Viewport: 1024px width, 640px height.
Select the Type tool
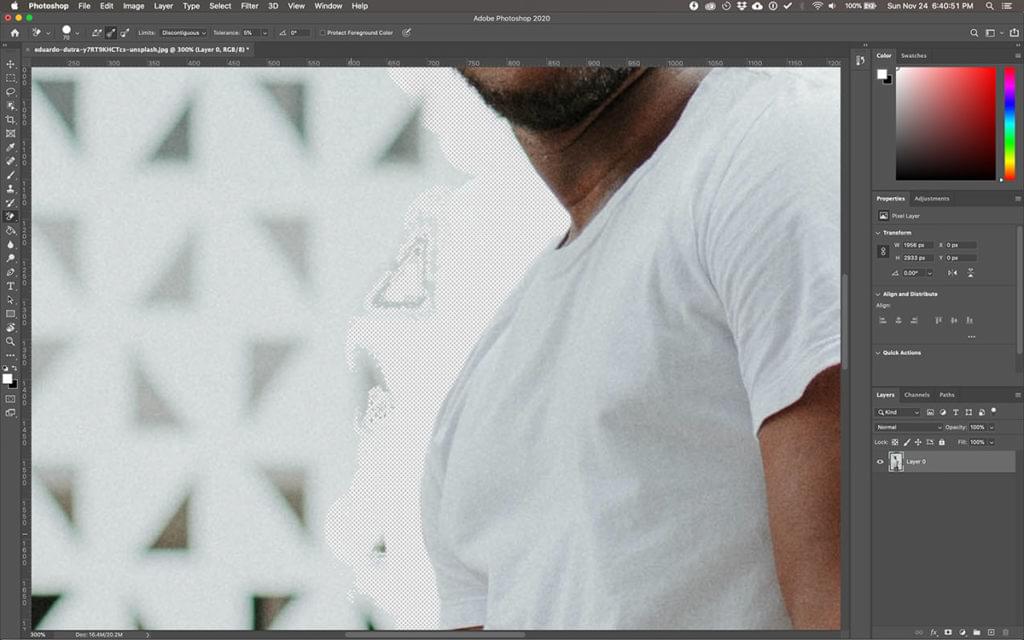11,286
